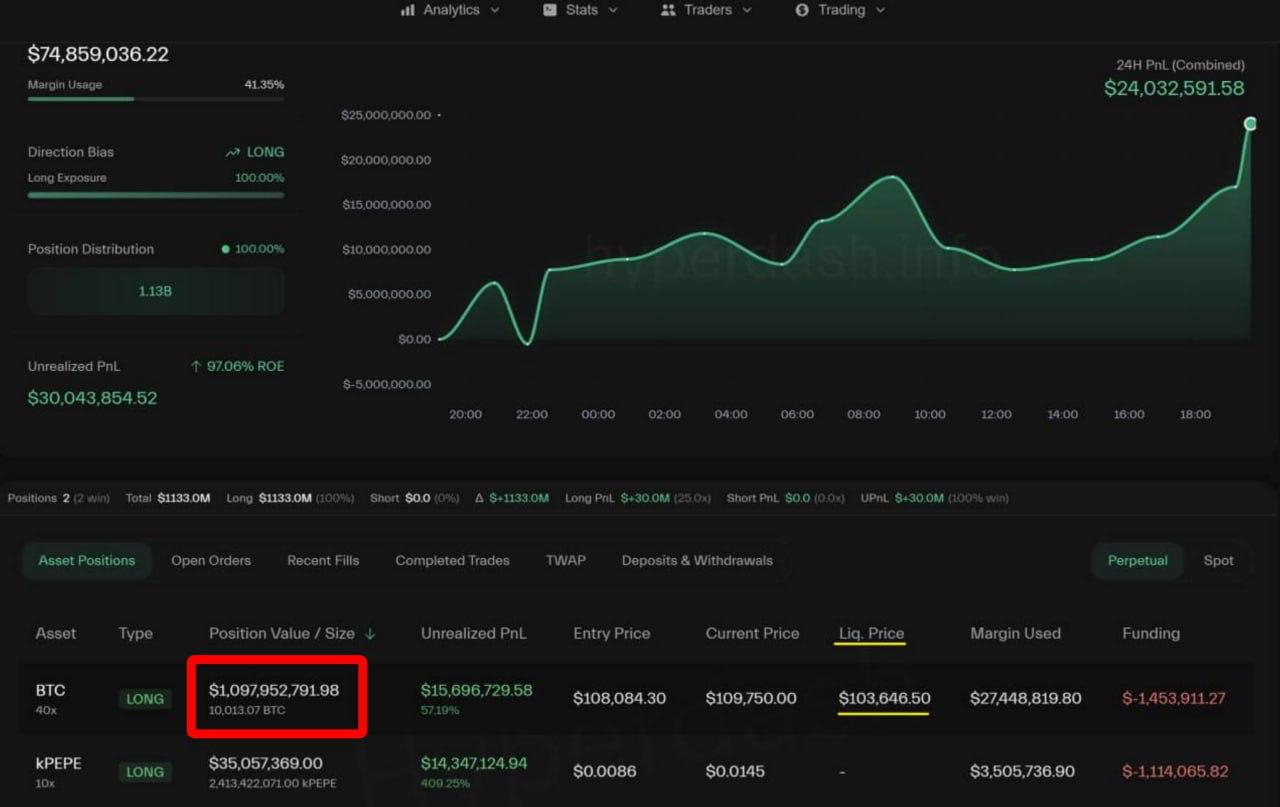Sort by Type column header
Image resolution: width=1280 pixels, height=807 pixels.
pos(136,634)
